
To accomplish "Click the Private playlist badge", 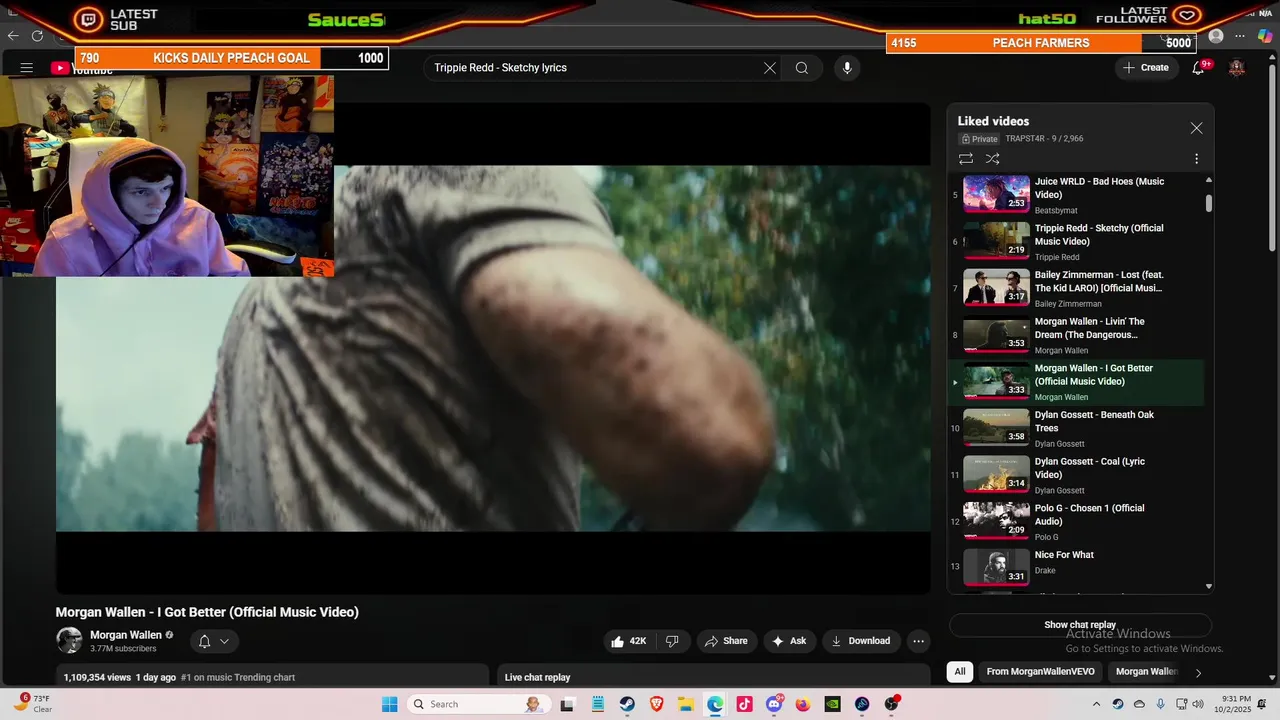I will [979, 139].
